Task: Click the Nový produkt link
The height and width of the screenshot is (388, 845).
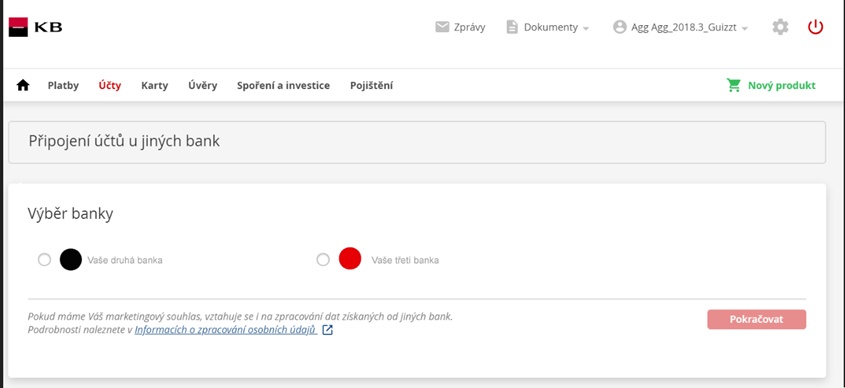Action: coord(781,85)
